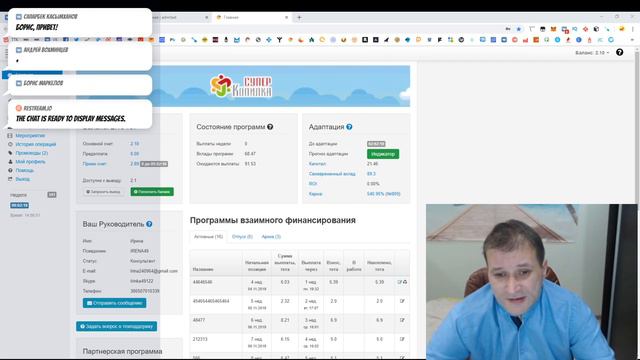This screenshot has height=360, width=640.
Task: Open Y-shaped bookmark icon in bookmarks bar
Action: point(280,40)
